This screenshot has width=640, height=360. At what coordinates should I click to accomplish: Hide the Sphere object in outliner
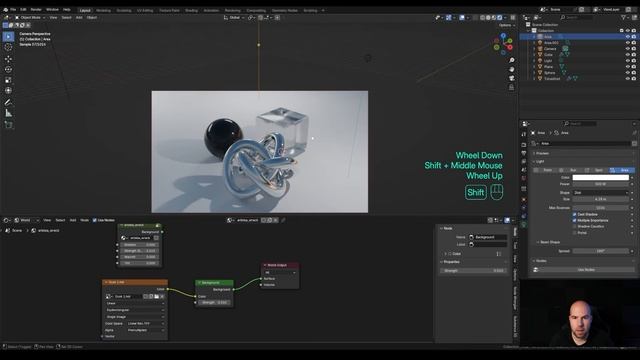[x=628, y=73]
